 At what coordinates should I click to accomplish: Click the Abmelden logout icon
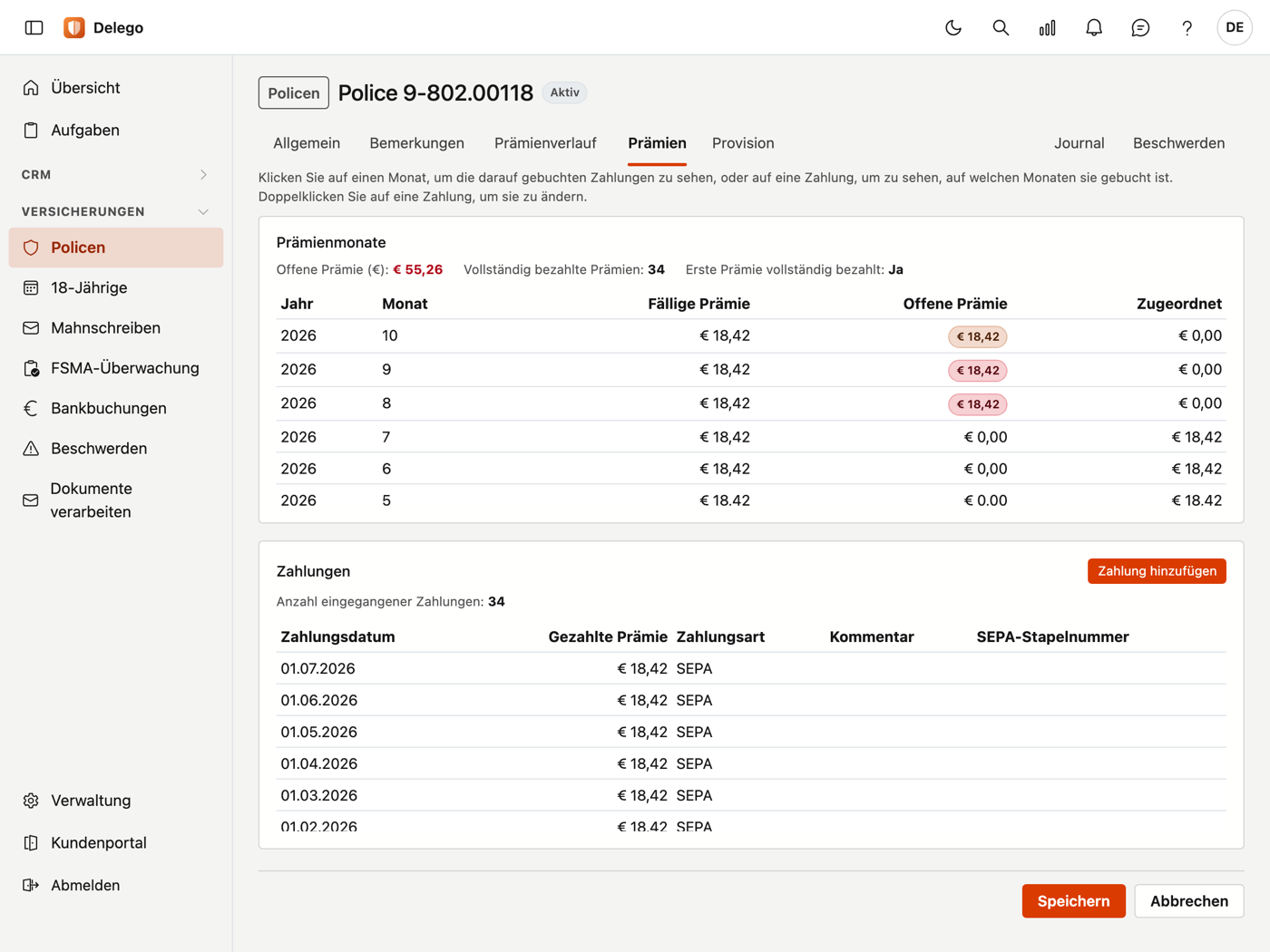point(31,885)
